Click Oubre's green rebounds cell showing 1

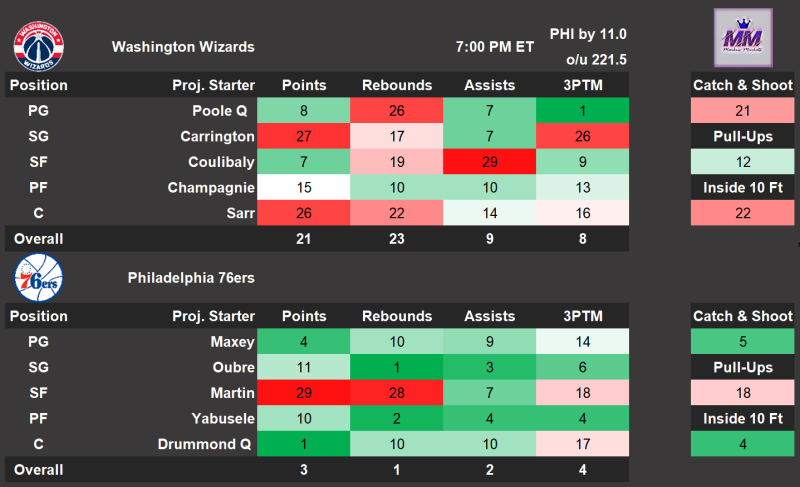pyautogui.click(x=397, y=367)
